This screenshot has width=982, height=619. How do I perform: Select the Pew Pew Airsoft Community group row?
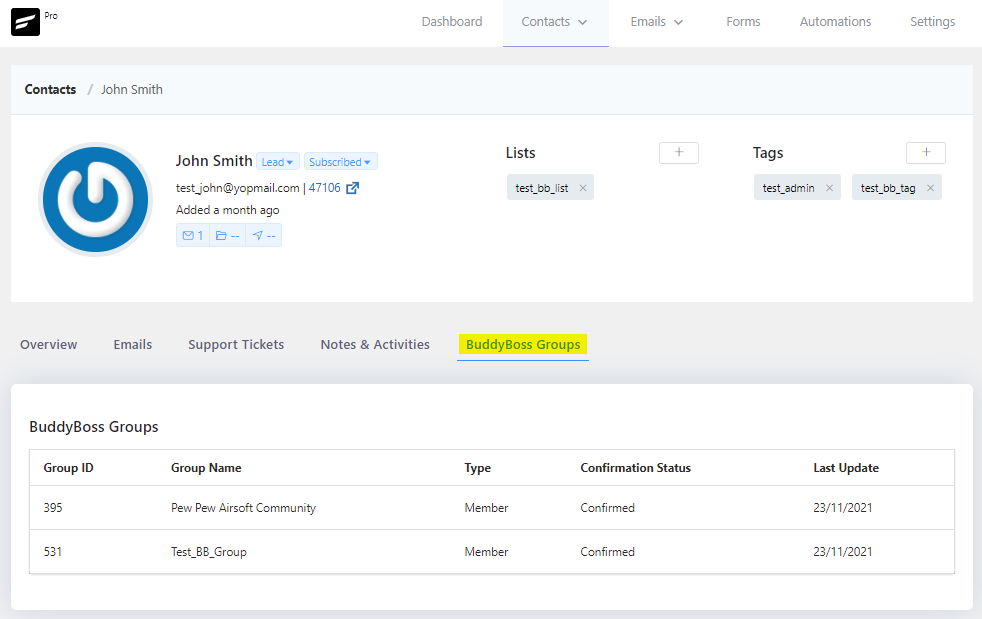pos(244,508)
